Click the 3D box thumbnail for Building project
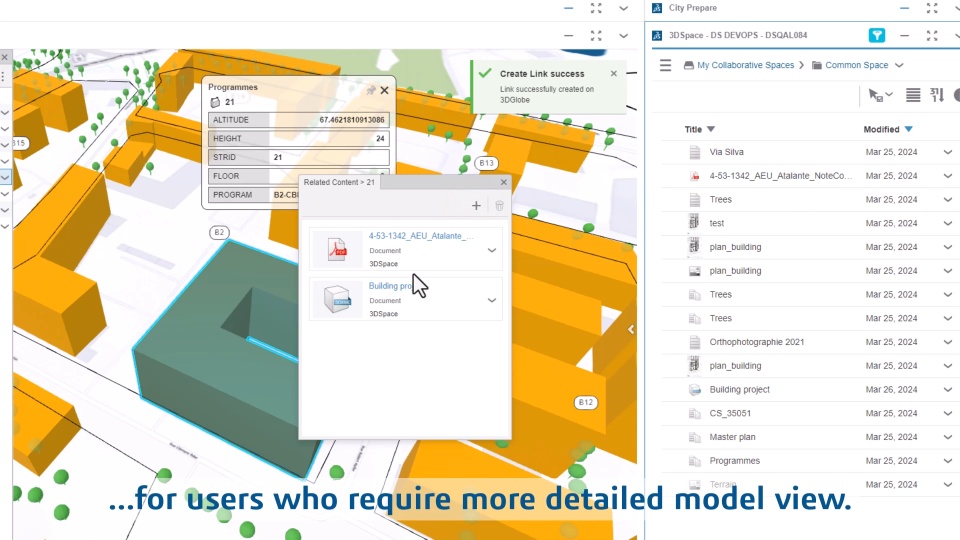The image size is (960, 540). tap(337, 299)
